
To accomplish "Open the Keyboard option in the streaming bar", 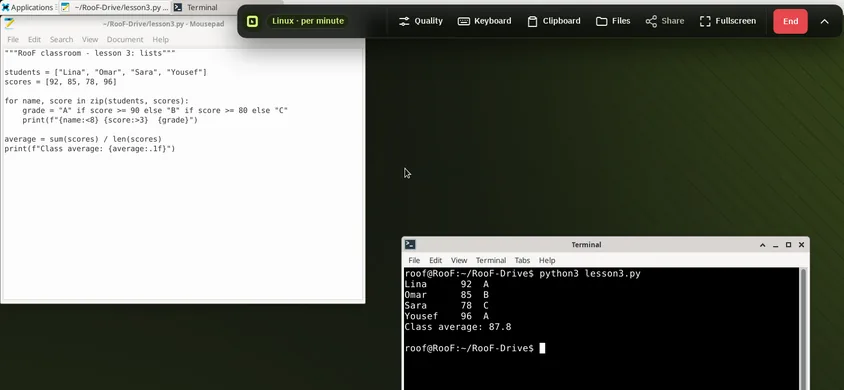I will [x=484, y=21].
